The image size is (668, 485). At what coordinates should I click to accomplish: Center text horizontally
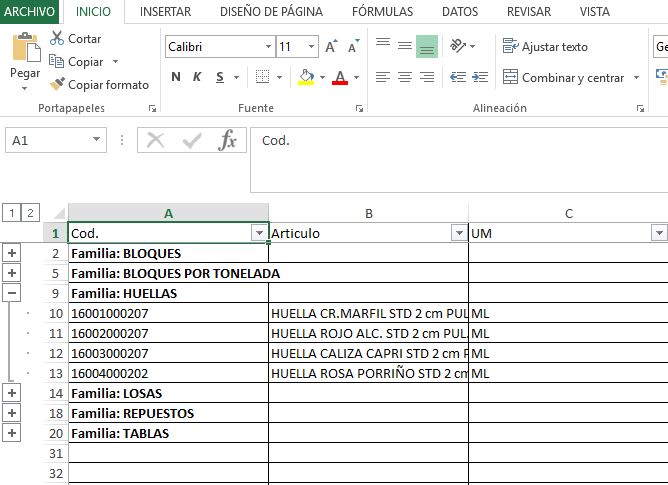pos(405,77)
